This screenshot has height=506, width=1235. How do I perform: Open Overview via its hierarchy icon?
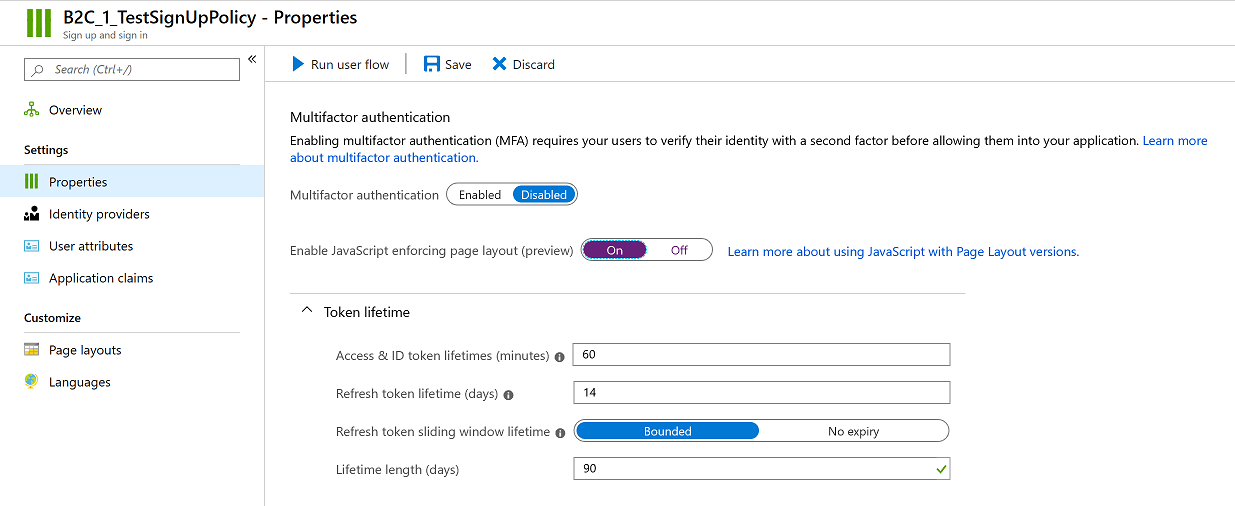pos(31,110)
